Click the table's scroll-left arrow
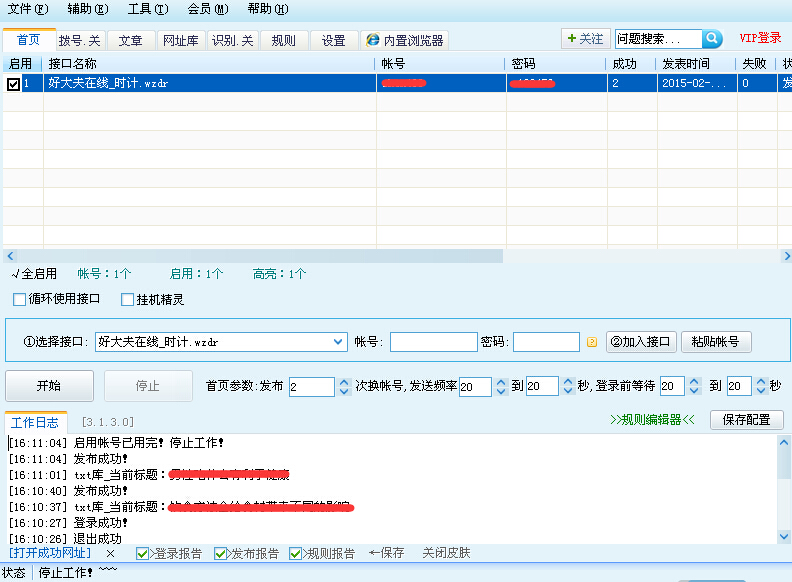Viewport: 792px width, 582px height. click(x=10, y=256)
